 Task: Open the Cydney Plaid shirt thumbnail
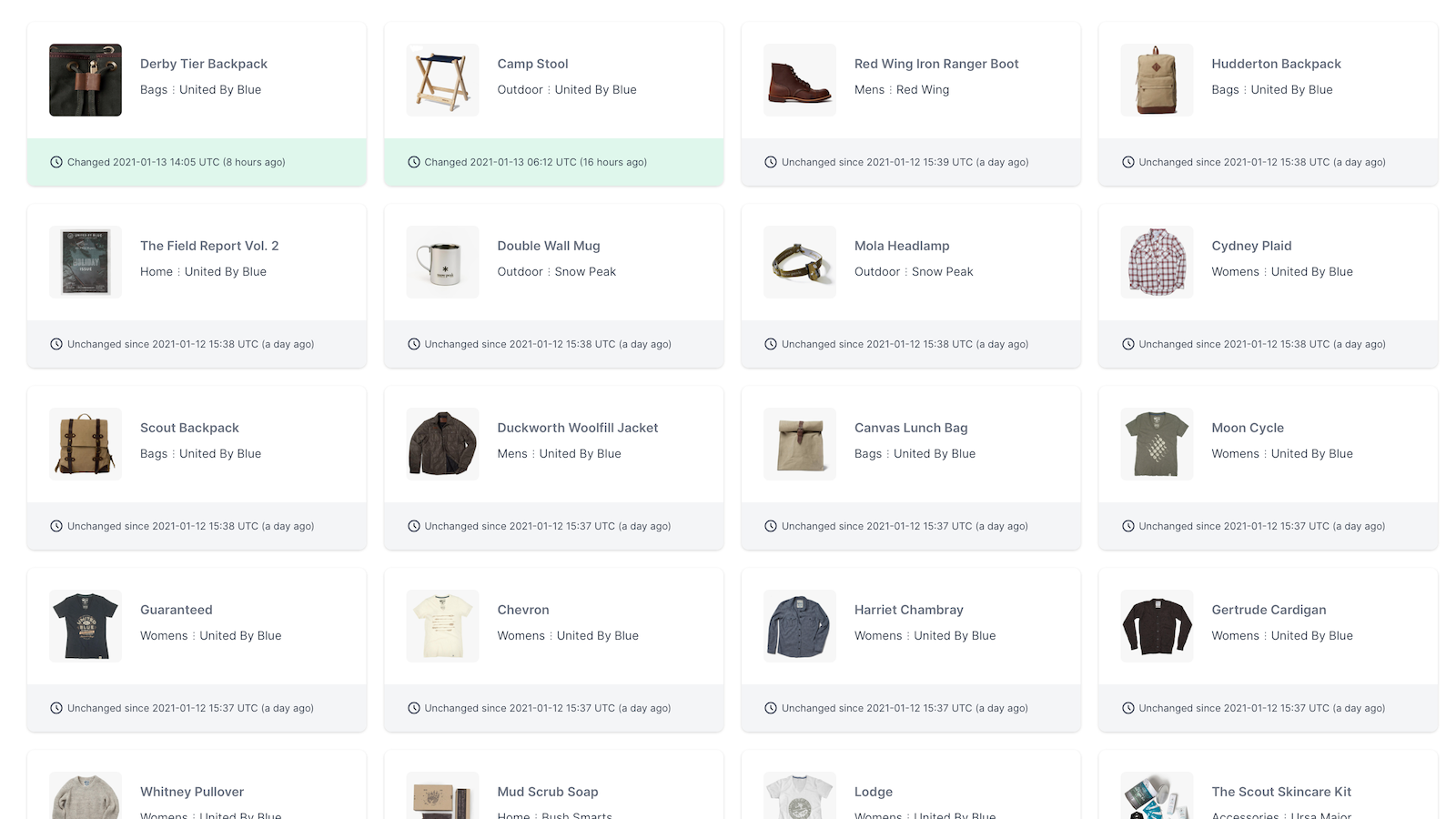click(x=1157, y=262)
